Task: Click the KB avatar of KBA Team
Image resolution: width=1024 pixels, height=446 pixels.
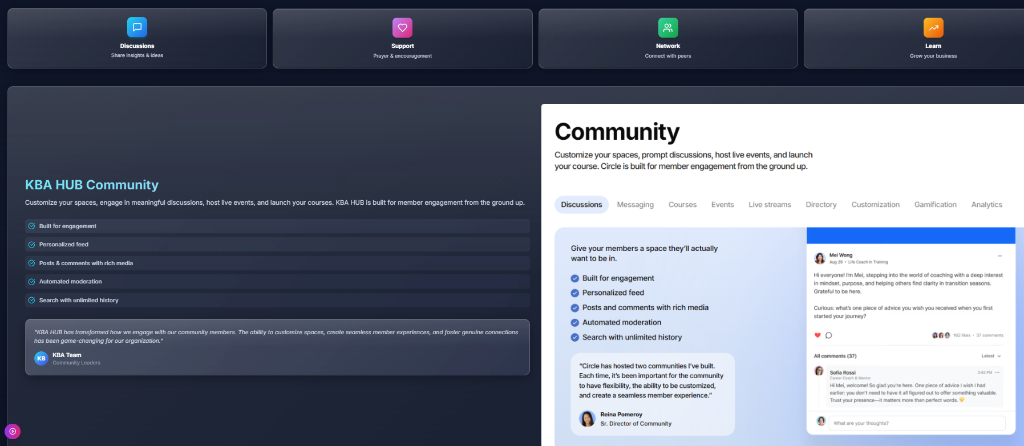Action: click(41, 358)
